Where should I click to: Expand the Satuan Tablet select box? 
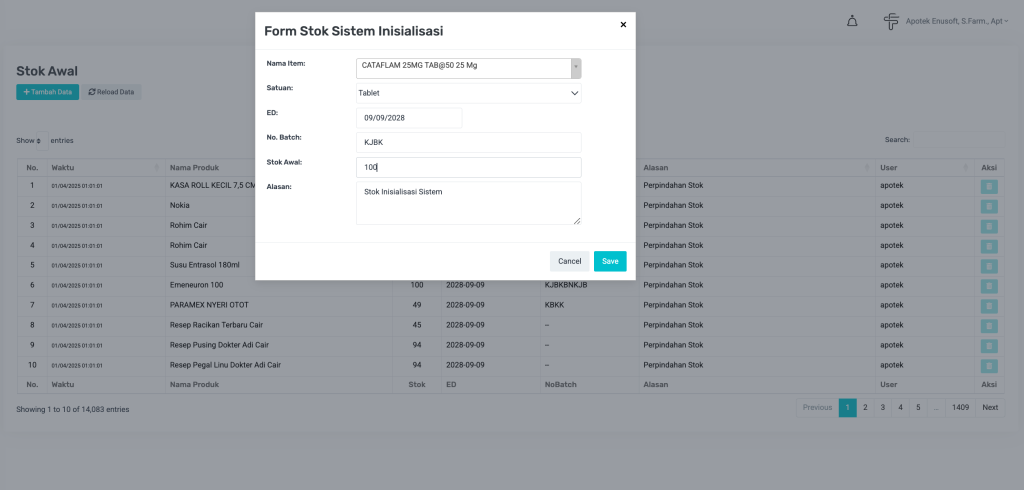tap(468, 93)
